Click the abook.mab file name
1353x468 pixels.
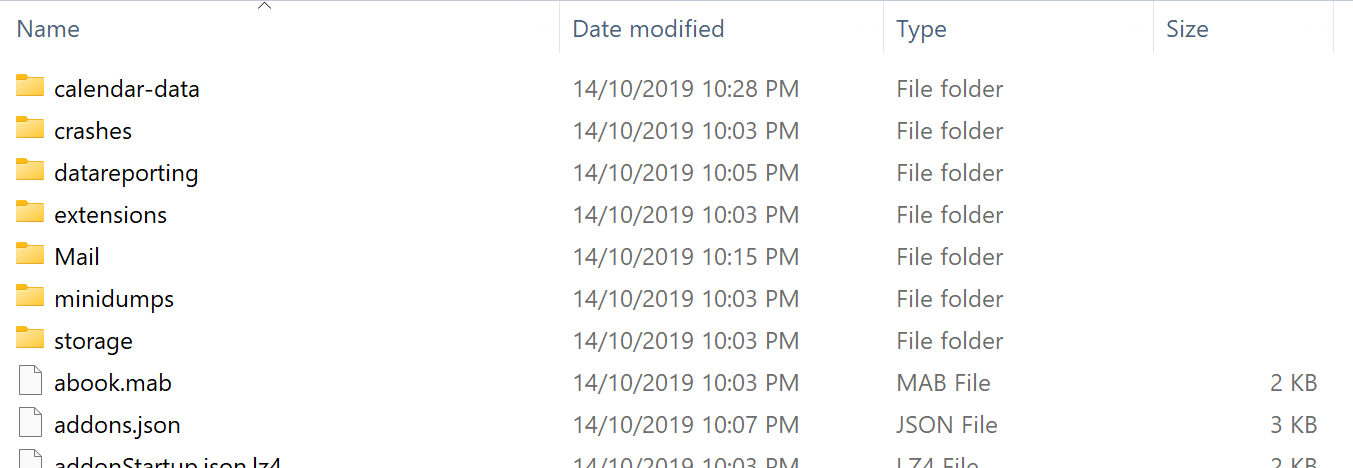[x=113, y=383]
